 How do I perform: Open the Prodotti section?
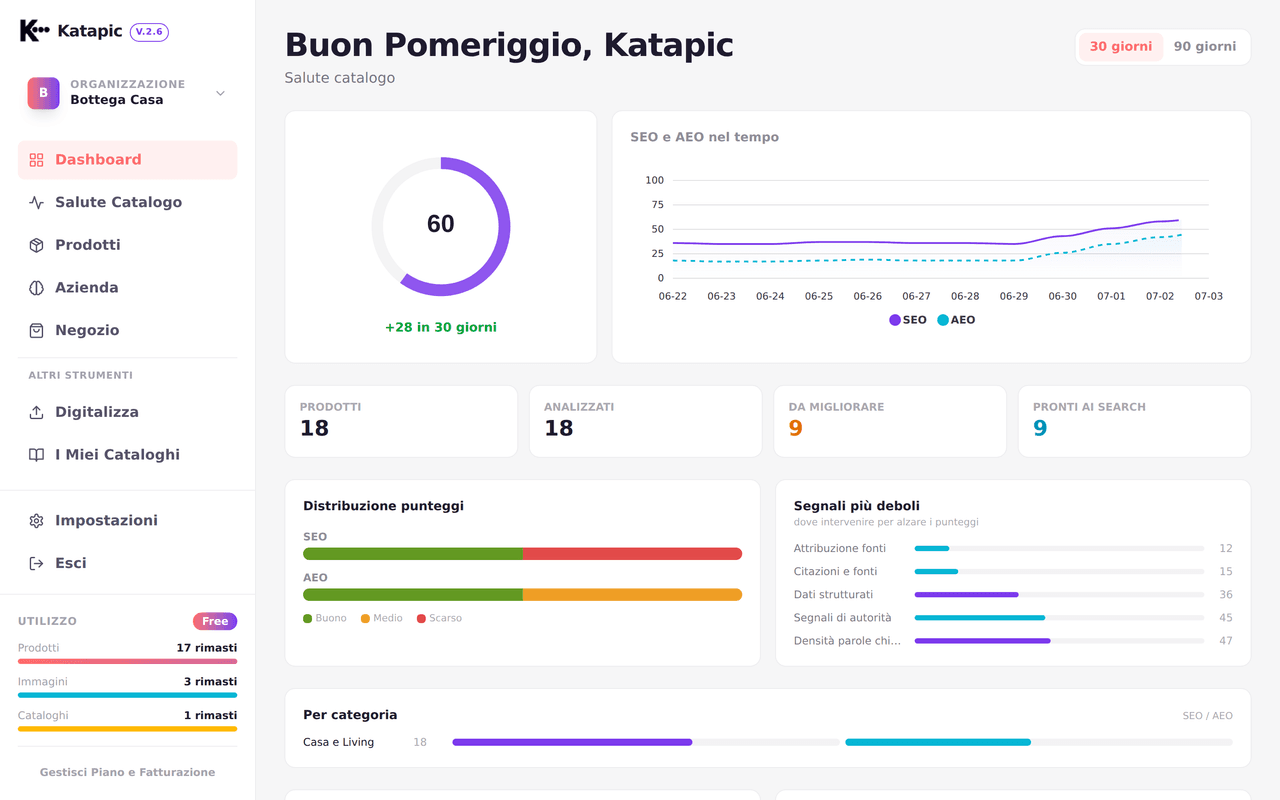(x=127, y=245)
